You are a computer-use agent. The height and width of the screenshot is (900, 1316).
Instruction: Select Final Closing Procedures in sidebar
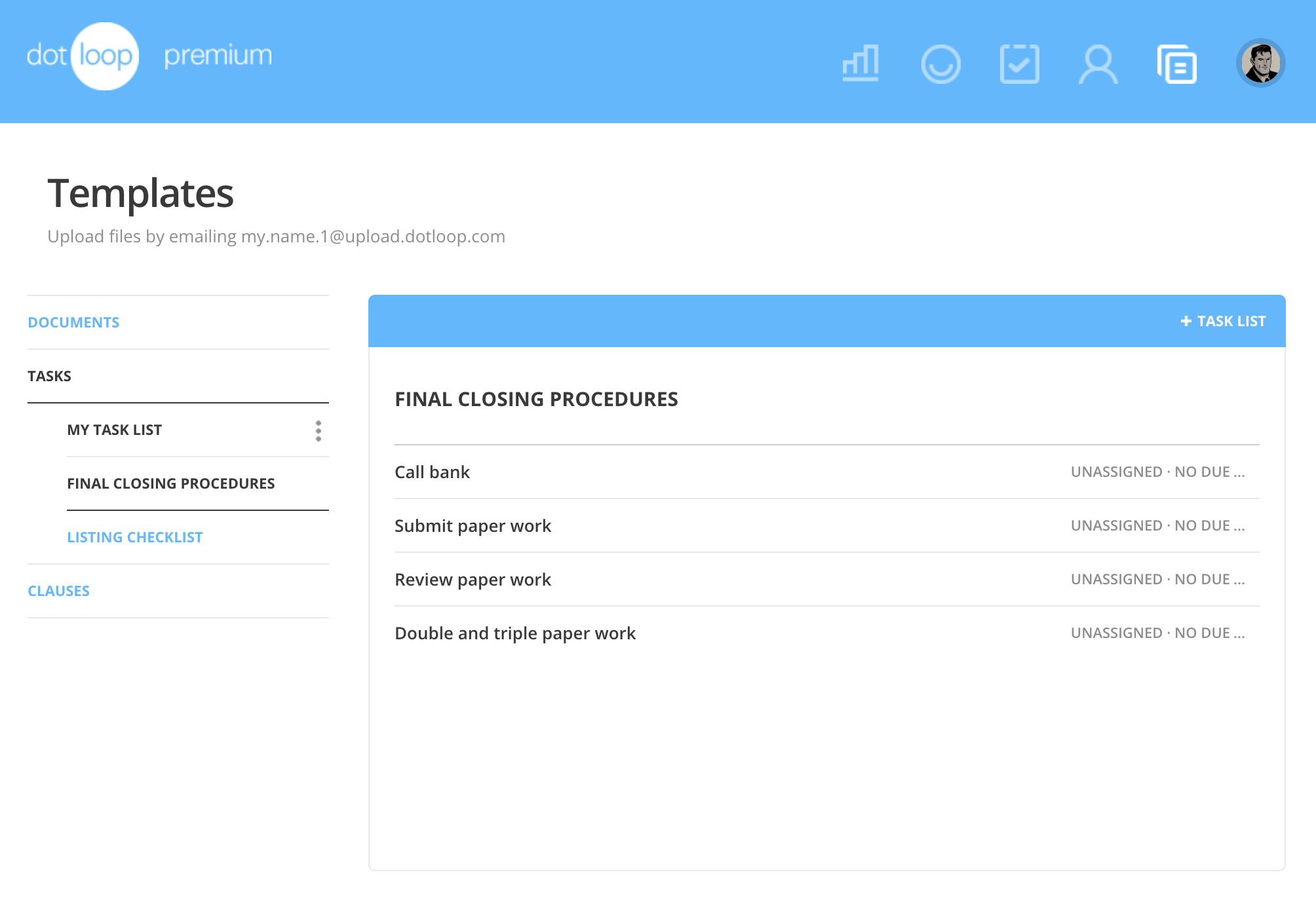170,483
